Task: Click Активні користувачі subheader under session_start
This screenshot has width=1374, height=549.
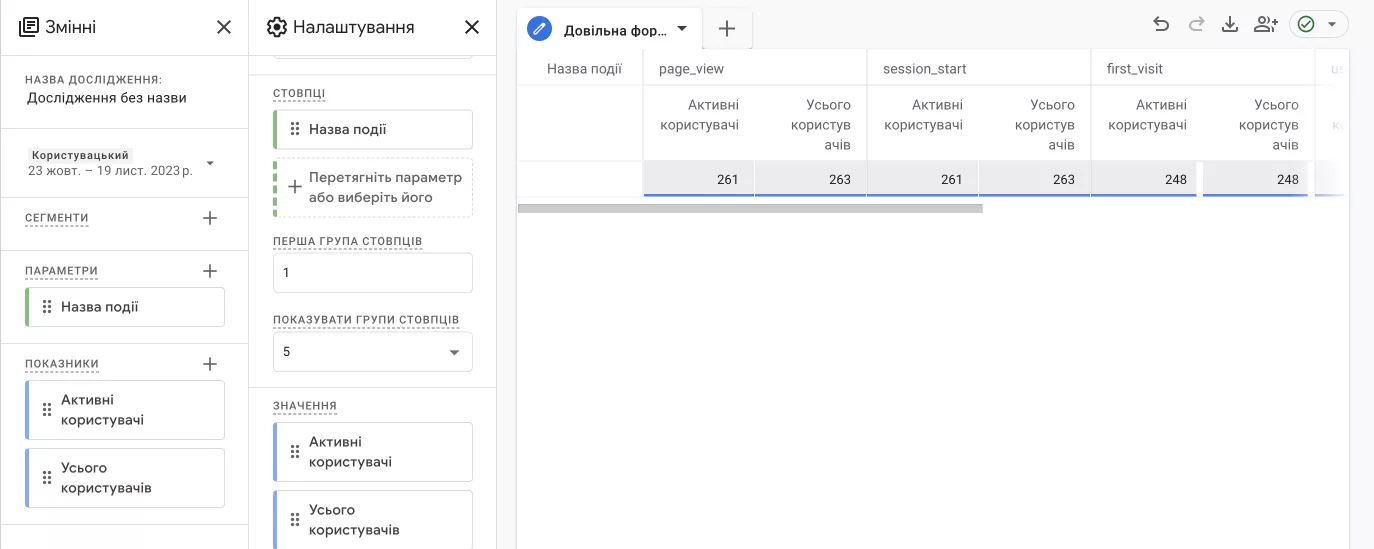Action: pos(923,115)
